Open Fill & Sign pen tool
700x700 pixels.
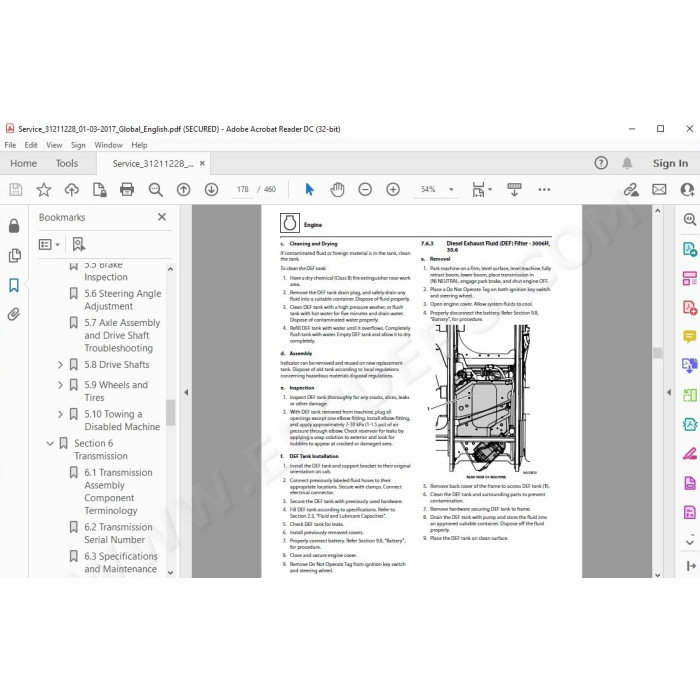click(690, 454)
